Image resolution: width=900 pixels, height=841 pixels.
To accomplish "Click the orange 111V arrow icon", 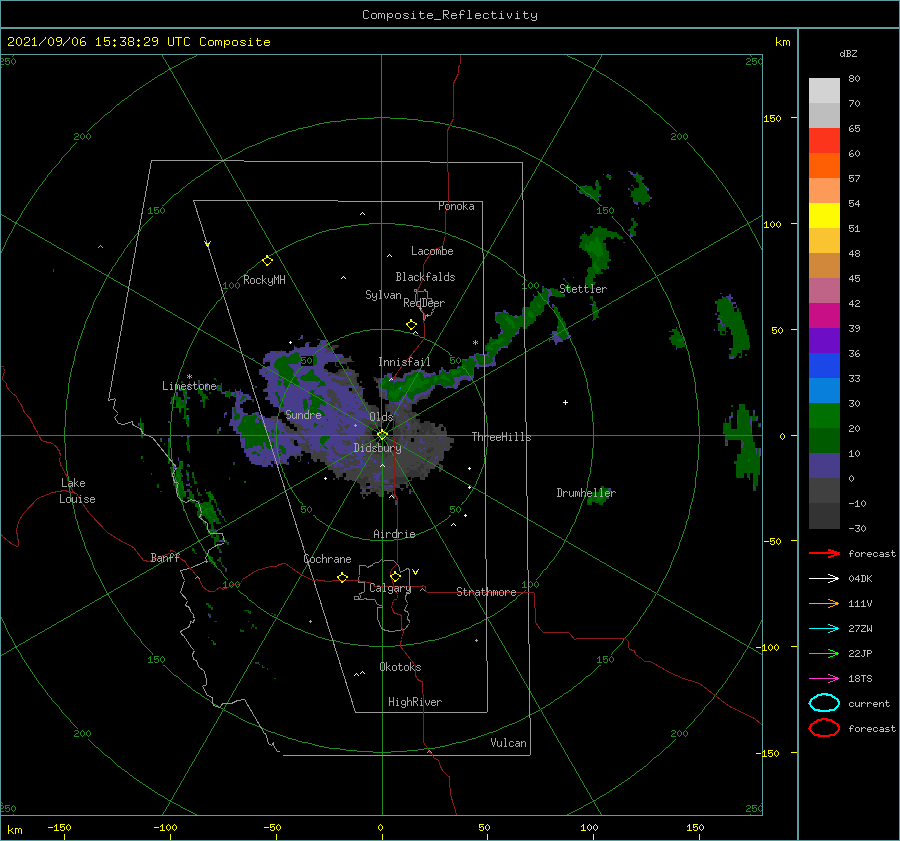I will 824,603.
